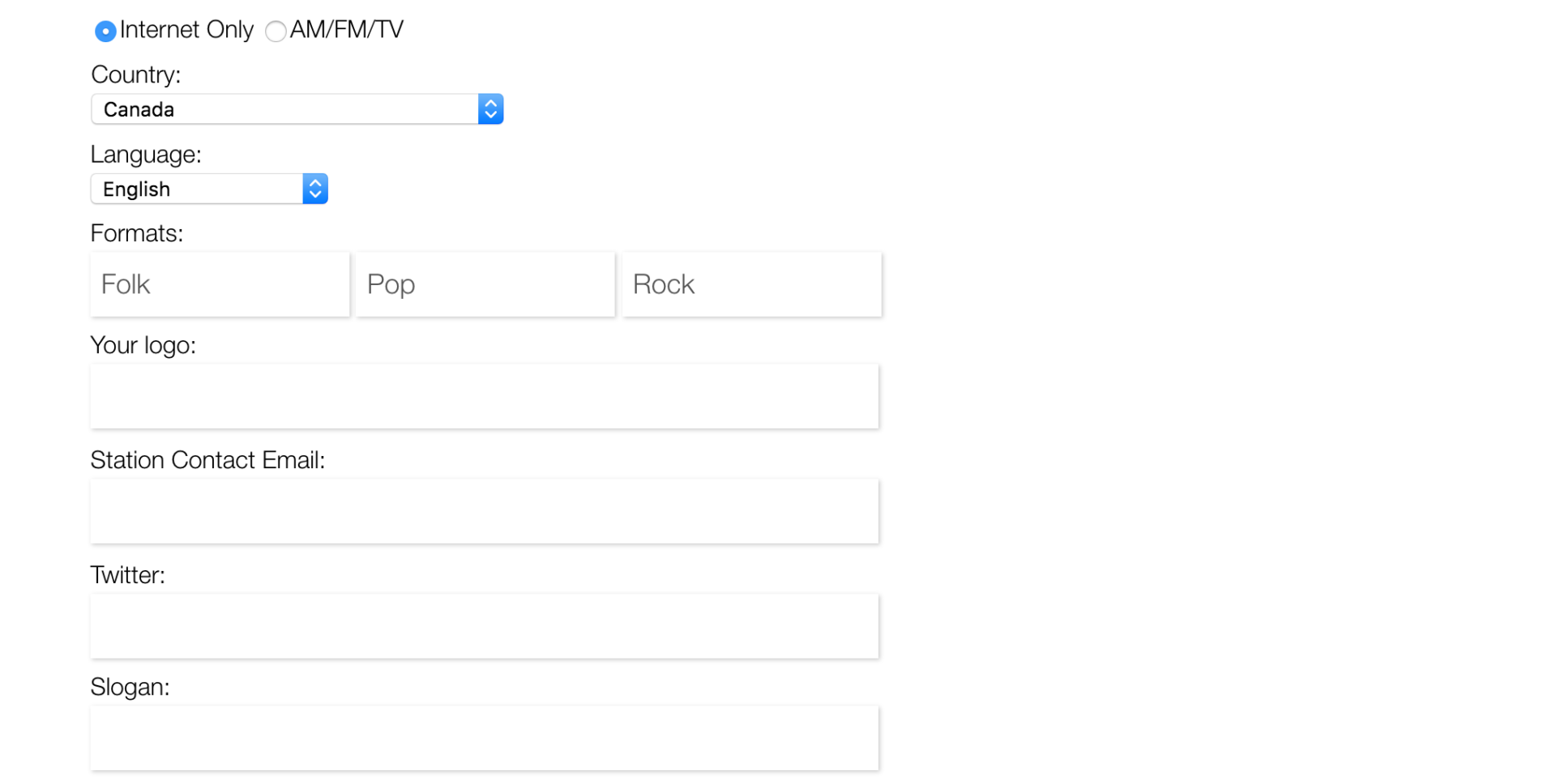Click the Language dropdown stepper arrows
This screenshot has width=1556, height=784.
pyautogui.click(x=315, y=189)
